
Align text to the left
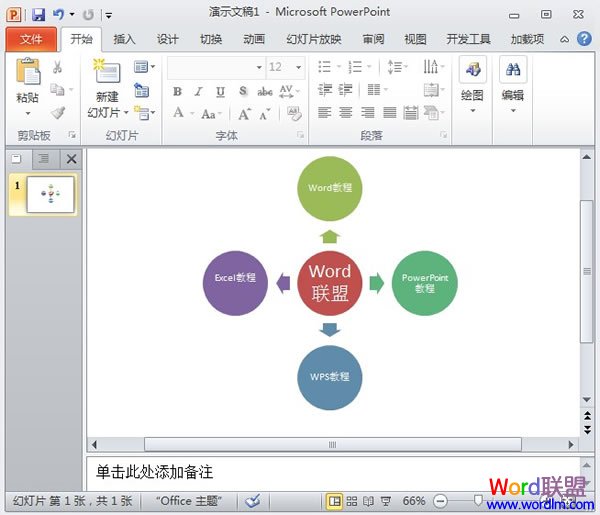tap(324, 112)
